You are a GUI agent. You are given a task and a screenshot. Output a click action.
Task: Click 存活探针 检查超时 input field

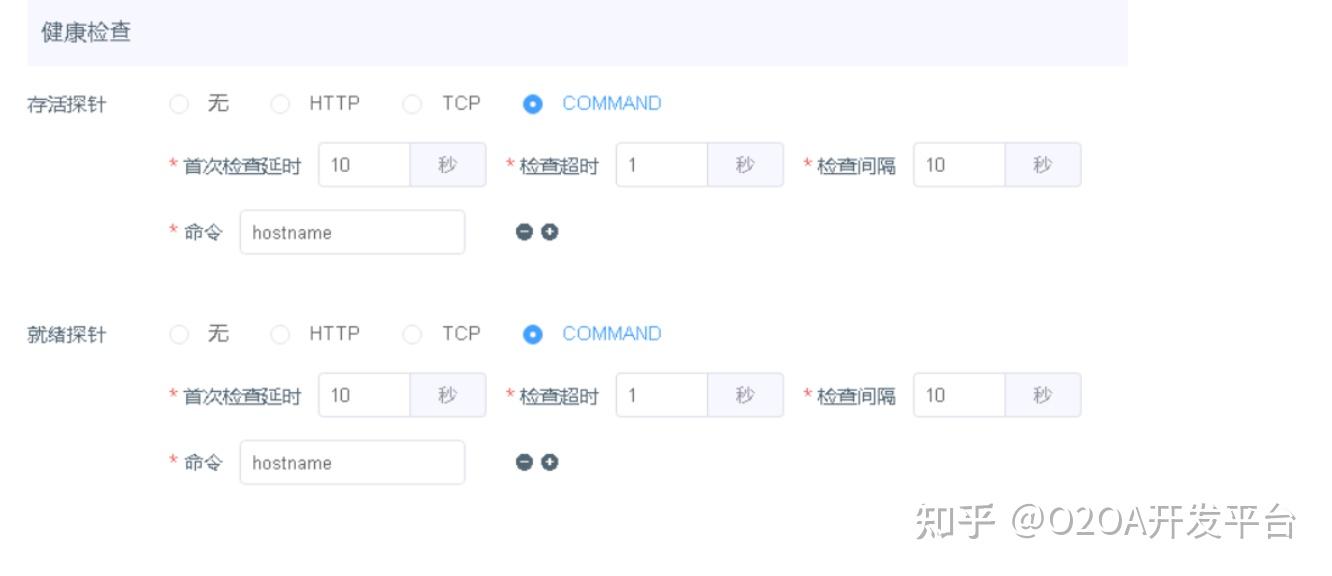pos(661,165)
